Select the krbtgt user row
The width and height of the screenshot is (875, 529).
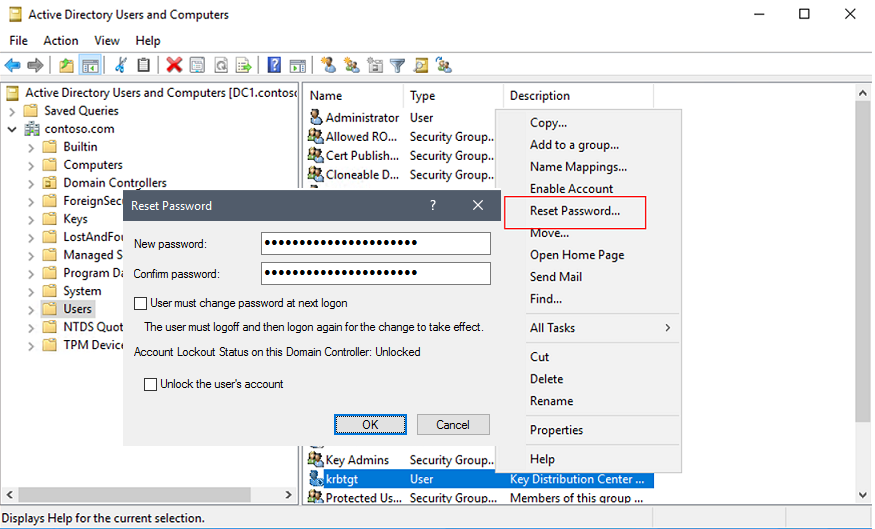pyautogui.click(x=480, y=479)
